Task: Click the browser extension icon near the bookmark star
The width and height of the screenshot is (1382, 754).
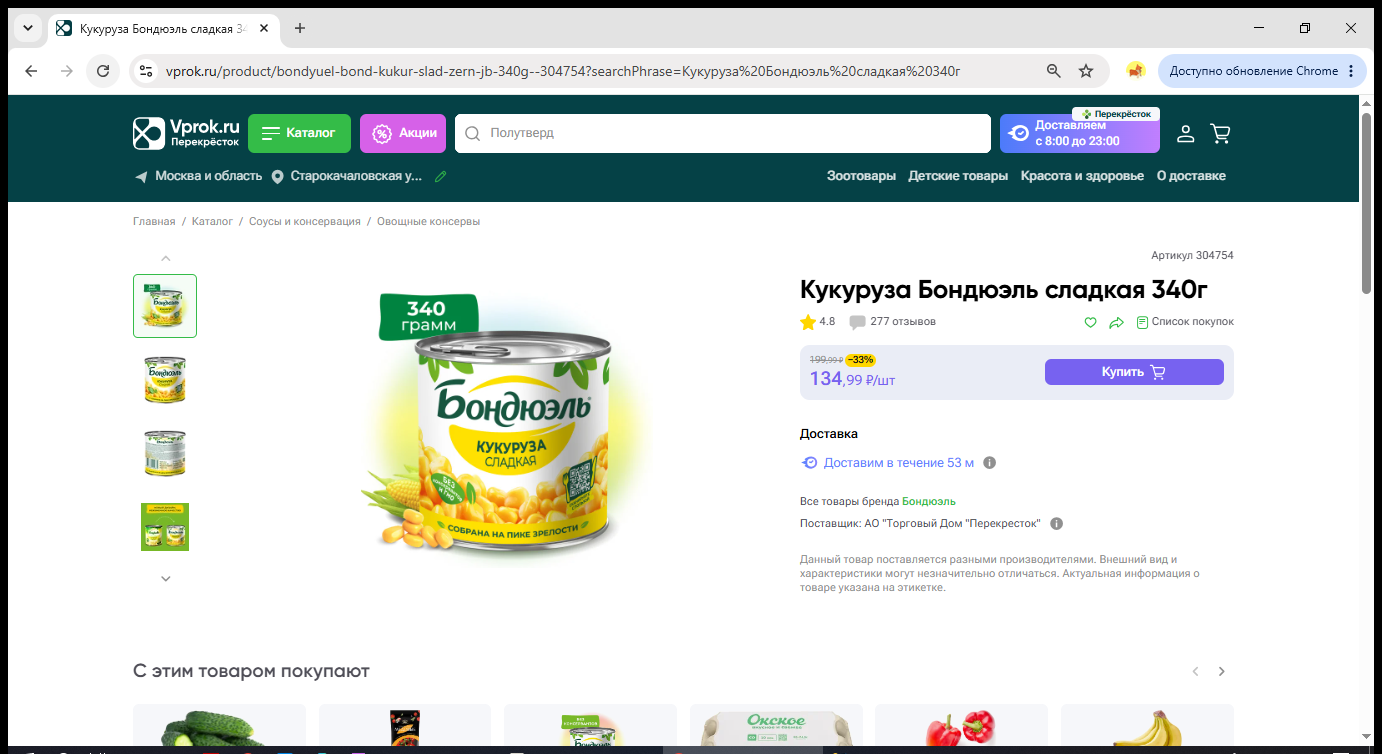Action: pyautogui.click(x=1135, y=71)
